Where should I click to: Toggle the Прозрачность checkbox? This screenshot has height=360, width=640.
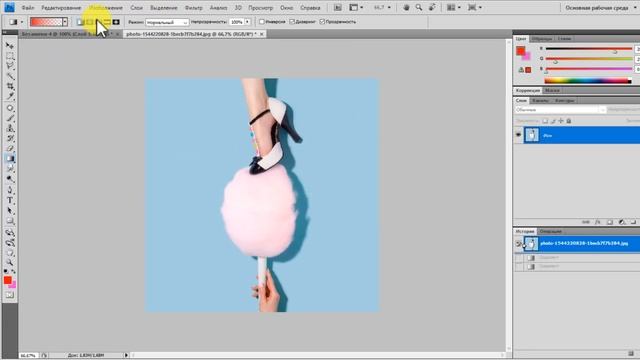point(322,22)
